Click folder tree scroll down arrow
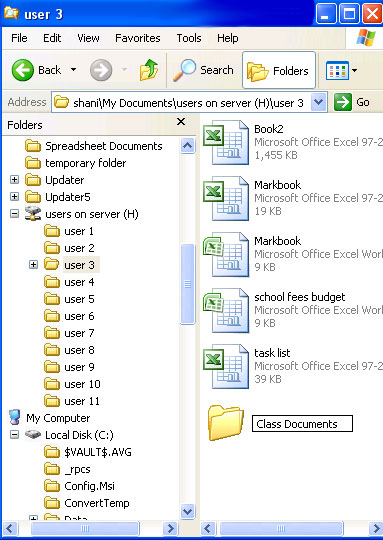The width and height of the screenshot is (383, 540). click(187, 511)
